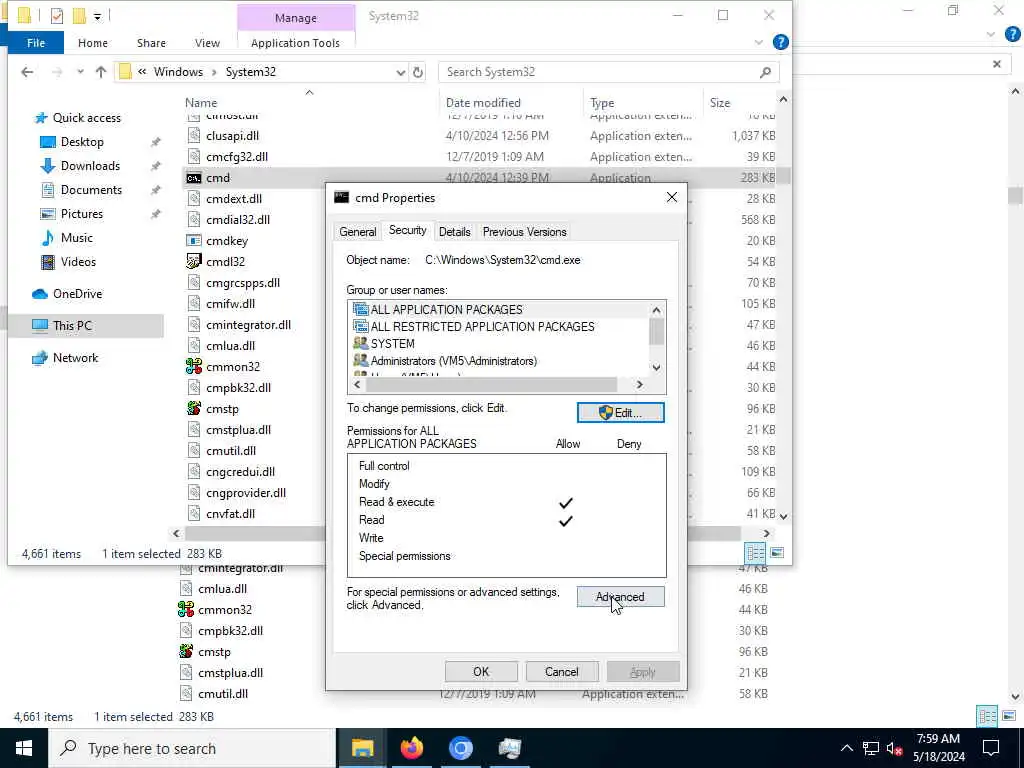1024x768 pixels.
Task: Open the Application Tools tab
Action: (295, 43)
